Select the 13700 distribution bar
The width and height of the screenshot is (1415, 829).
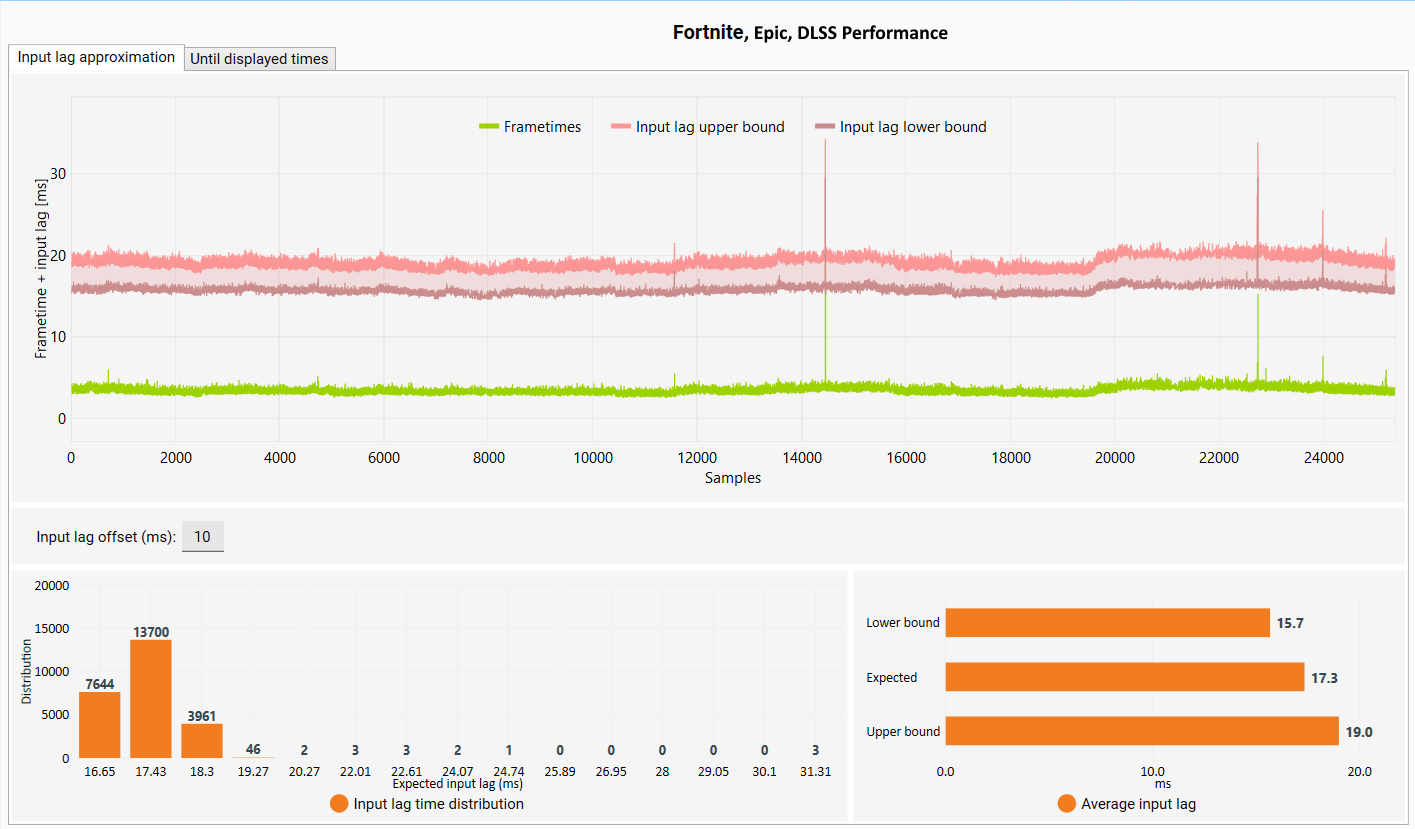point(151,699)
